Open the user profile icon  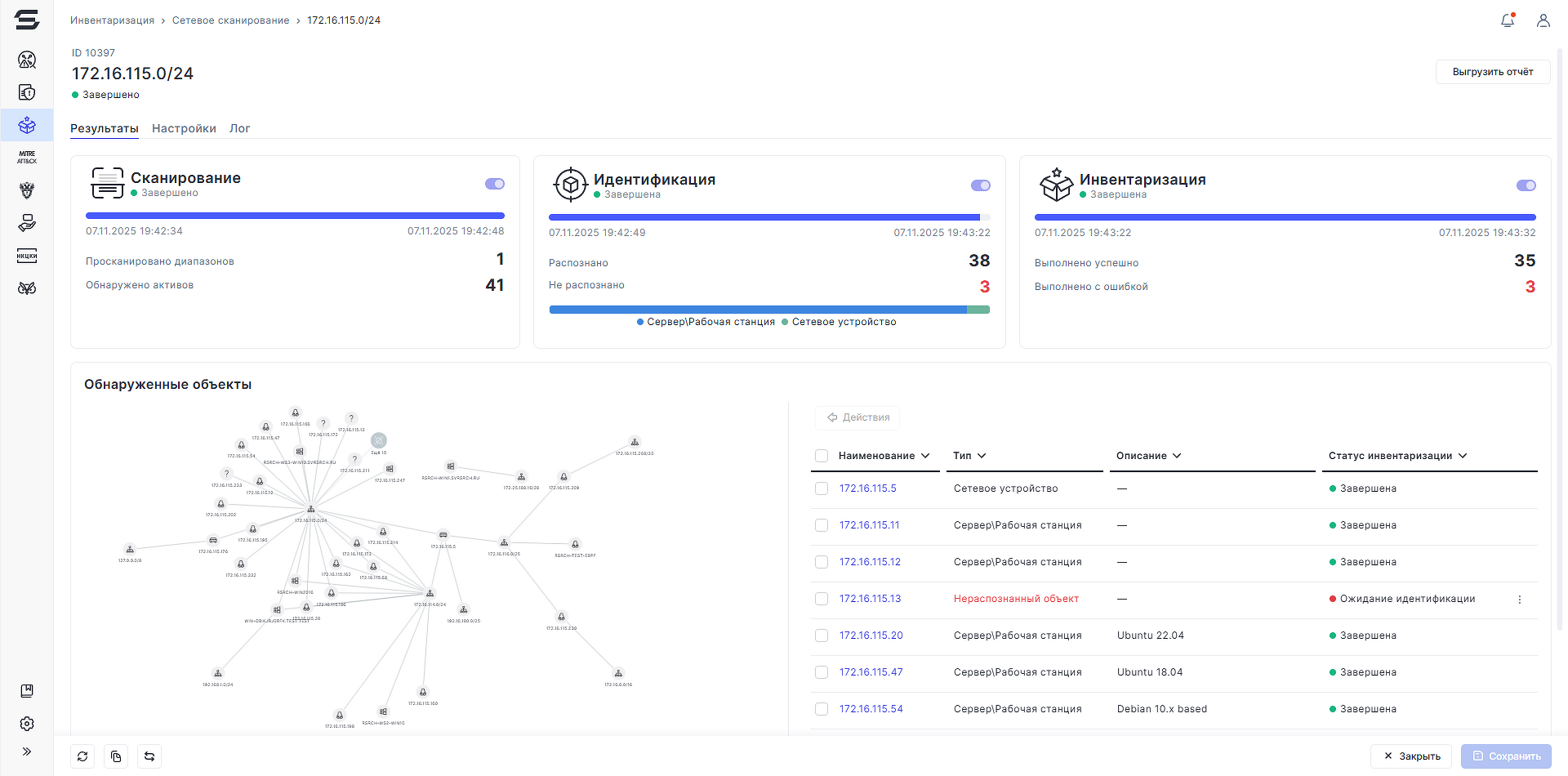[1543, 20]
